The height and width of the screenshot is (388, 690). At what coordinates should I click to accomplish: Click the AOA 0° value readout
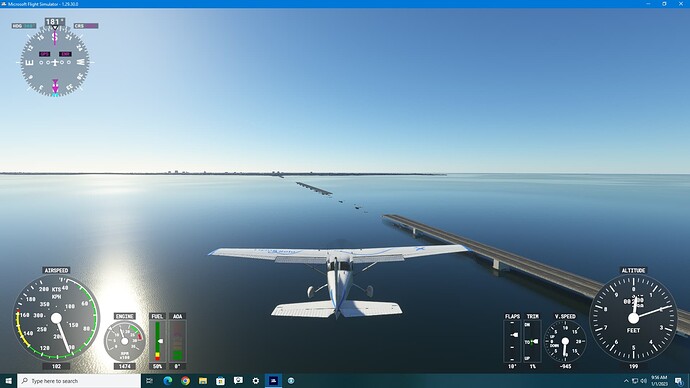pos(177,366)
